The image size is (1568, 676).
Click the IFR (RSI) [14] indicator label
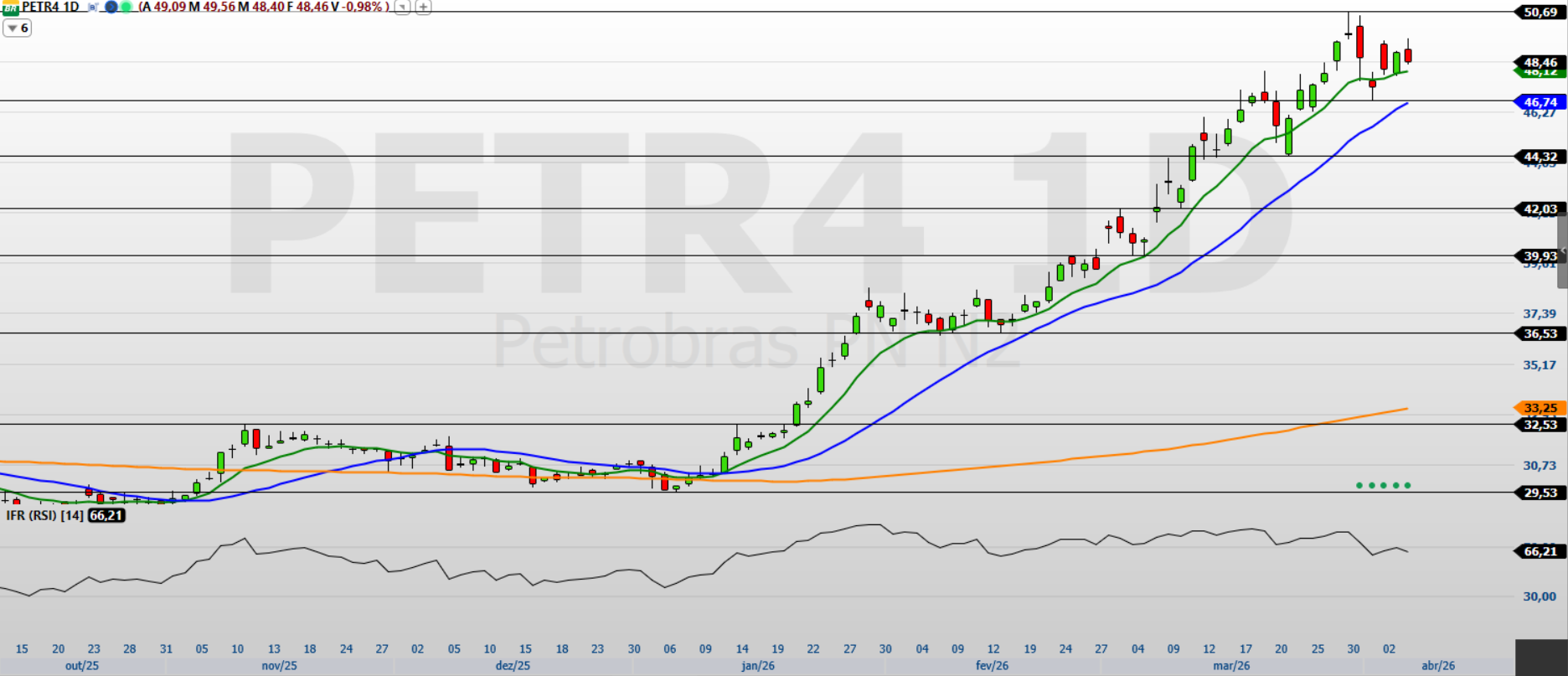44,515
